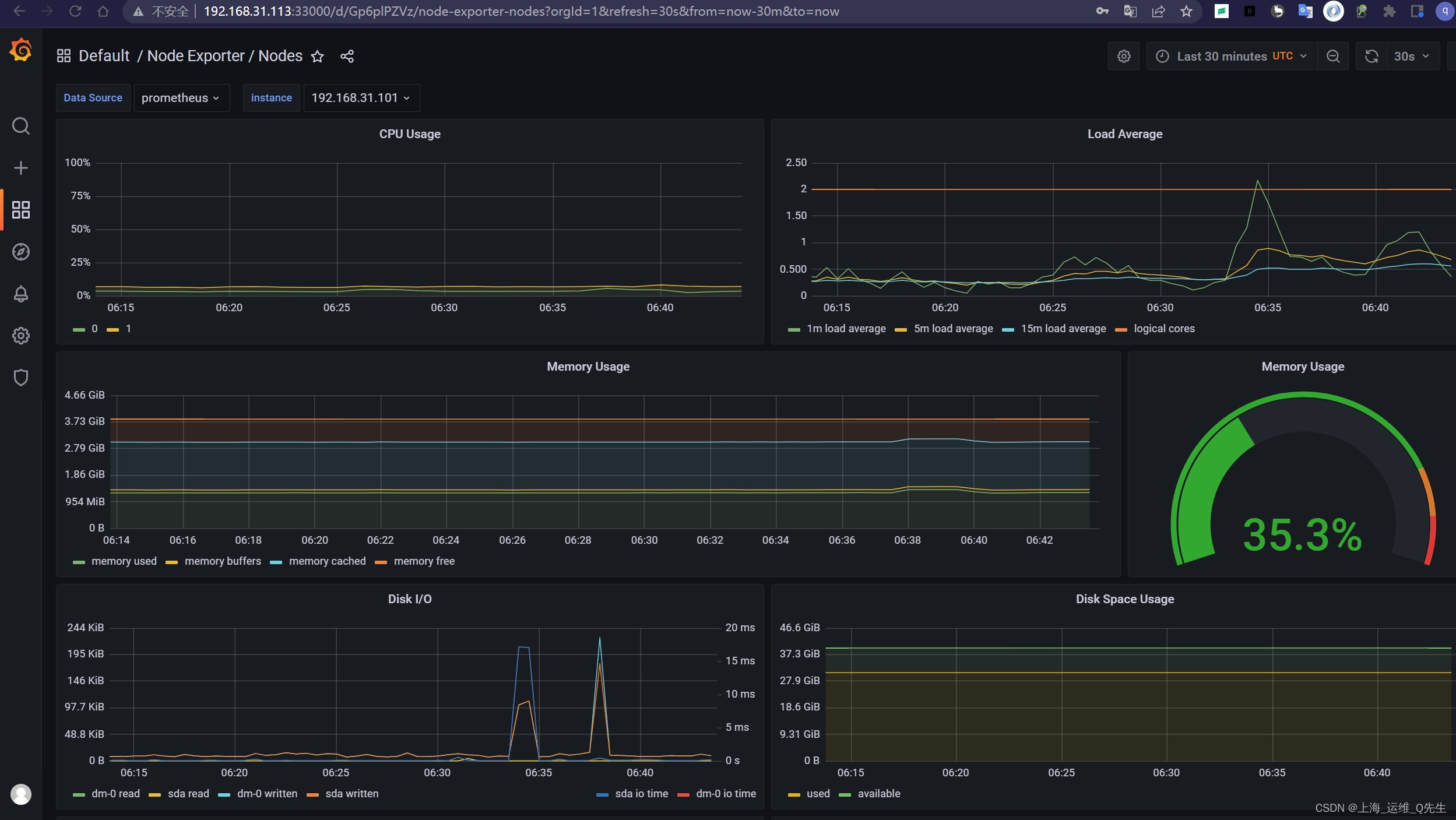Zoom out the time range
This screenshot has width=1456, height=820.
pyautogui.click(x=1333, y=57)
